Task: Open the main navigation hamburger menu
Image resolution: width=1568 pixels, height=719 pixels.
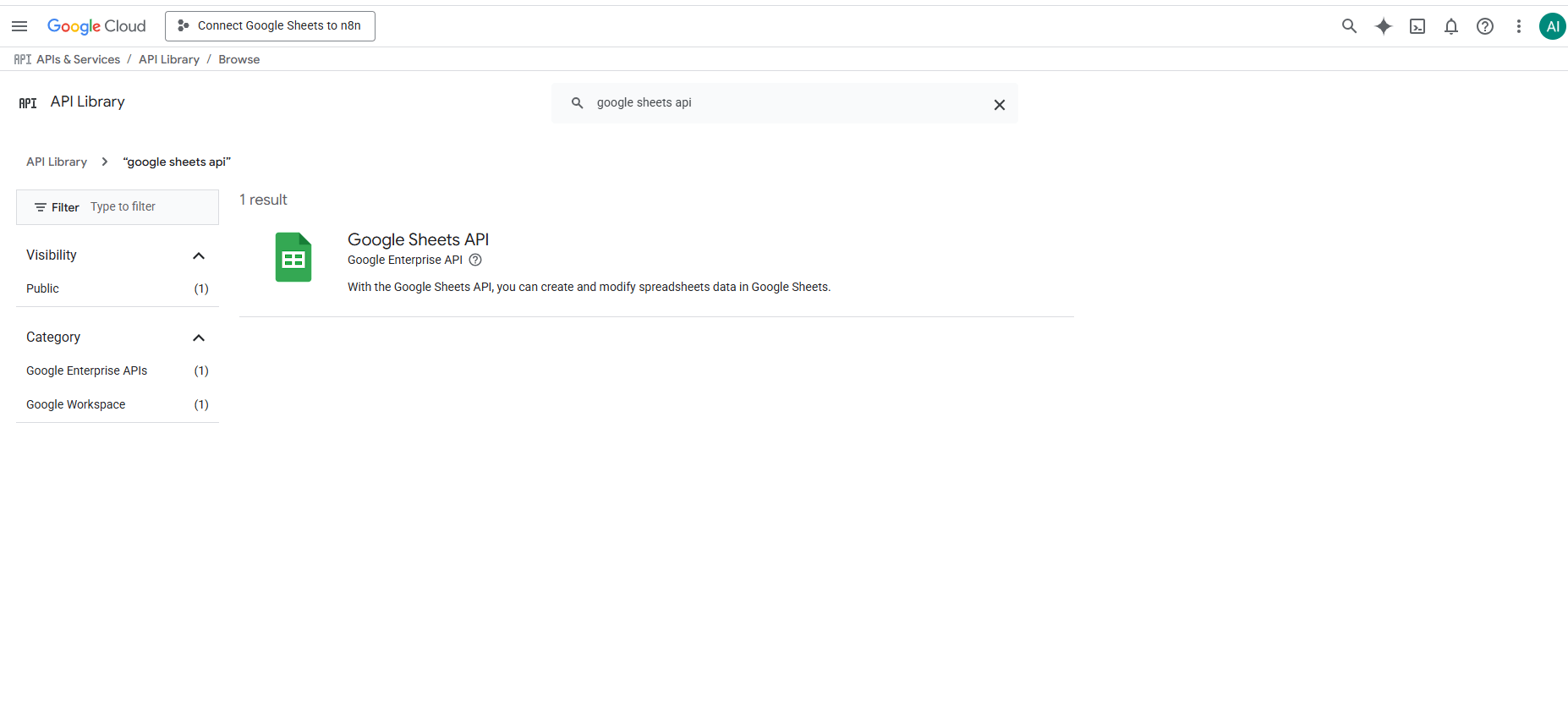Action: pyautogui.click(x=19, y=26)
